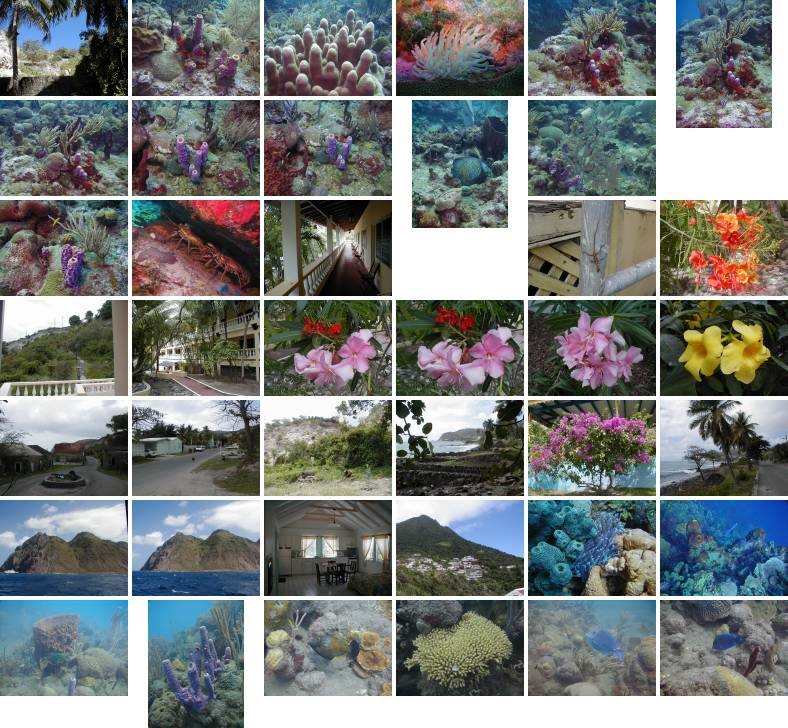Open the pink pillar coral close-up thumbnail
The image size is (788, 728).
coord(328,48)
